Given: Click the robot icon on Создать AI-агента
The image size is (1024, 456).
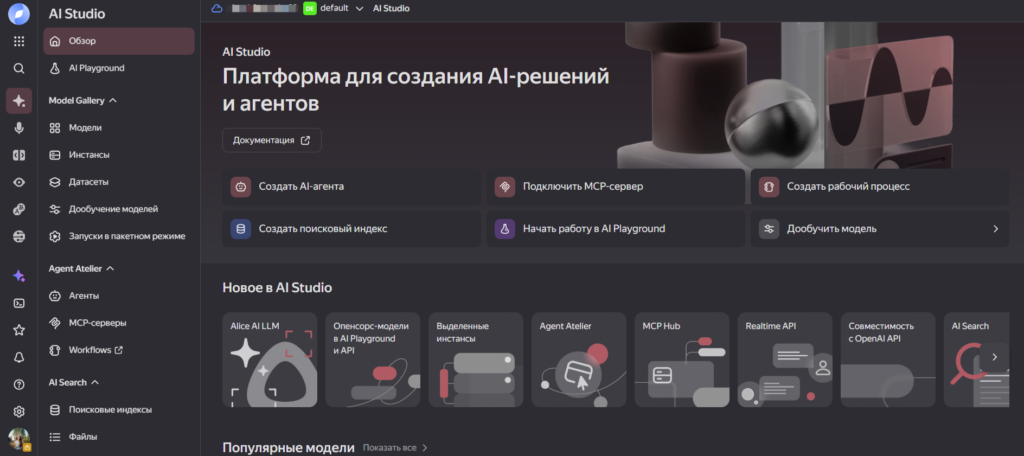Looking at the screenshot, I should (241, 187).
